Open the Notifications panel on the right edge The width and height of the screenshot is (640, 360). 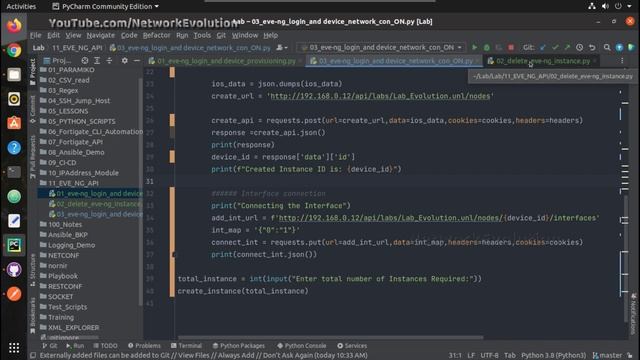[x=633, y=313]
